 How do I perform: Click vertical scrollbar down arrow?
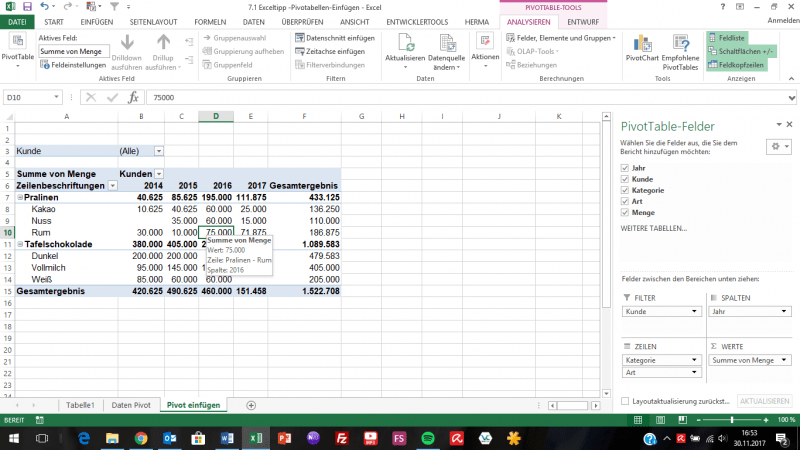click(x=606, y=393)
